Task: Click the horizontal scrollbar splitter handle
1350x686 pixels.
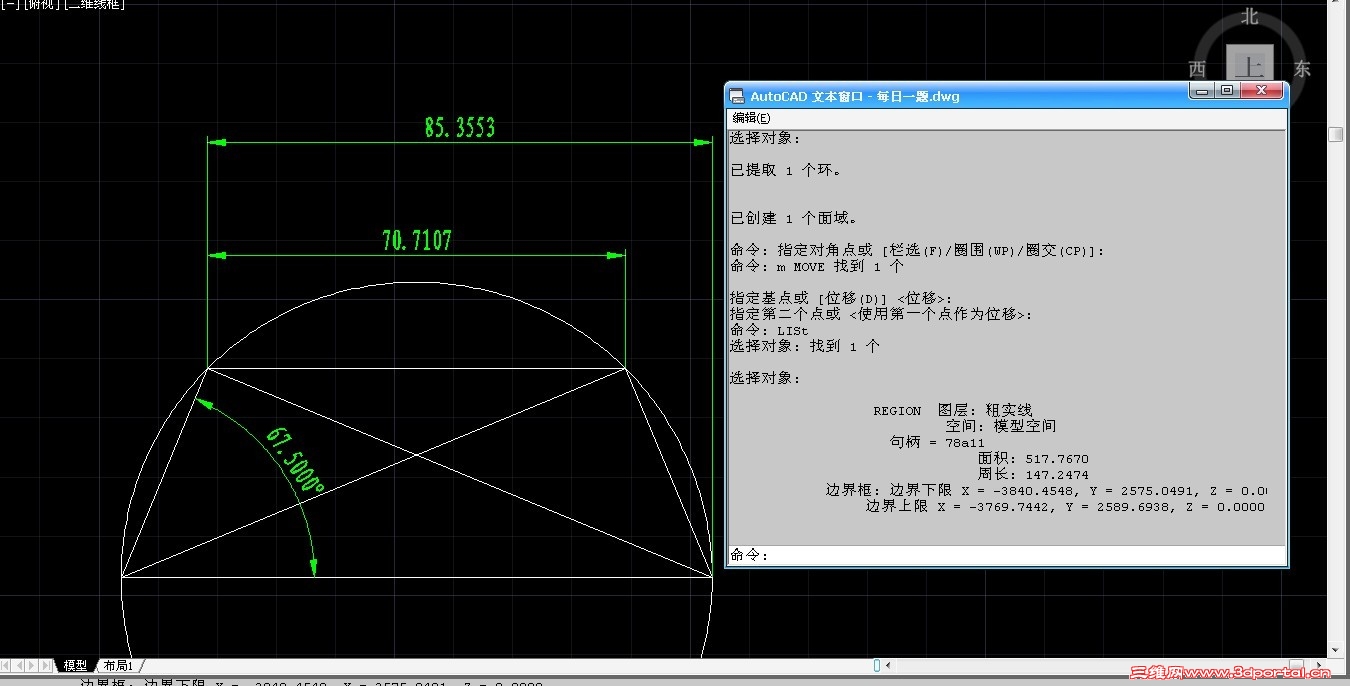Action: click(877, 665)
